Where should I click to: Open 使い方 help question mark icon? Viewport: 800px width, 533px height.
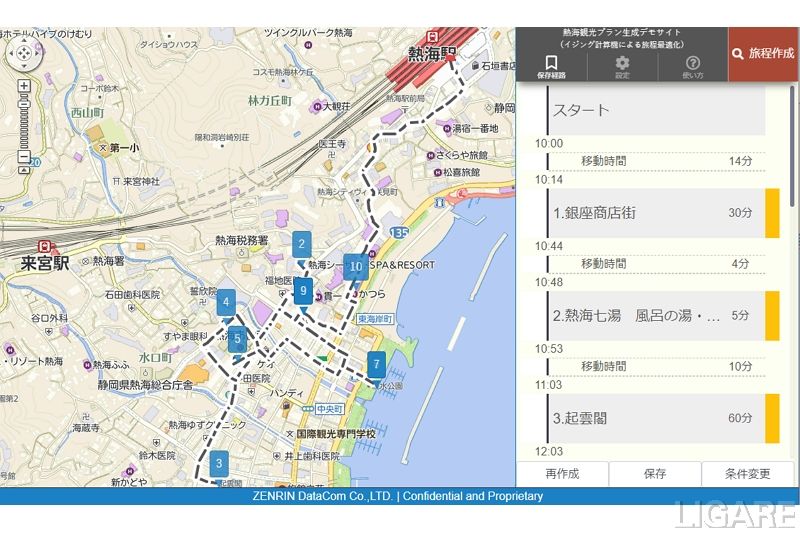point(693,66)
